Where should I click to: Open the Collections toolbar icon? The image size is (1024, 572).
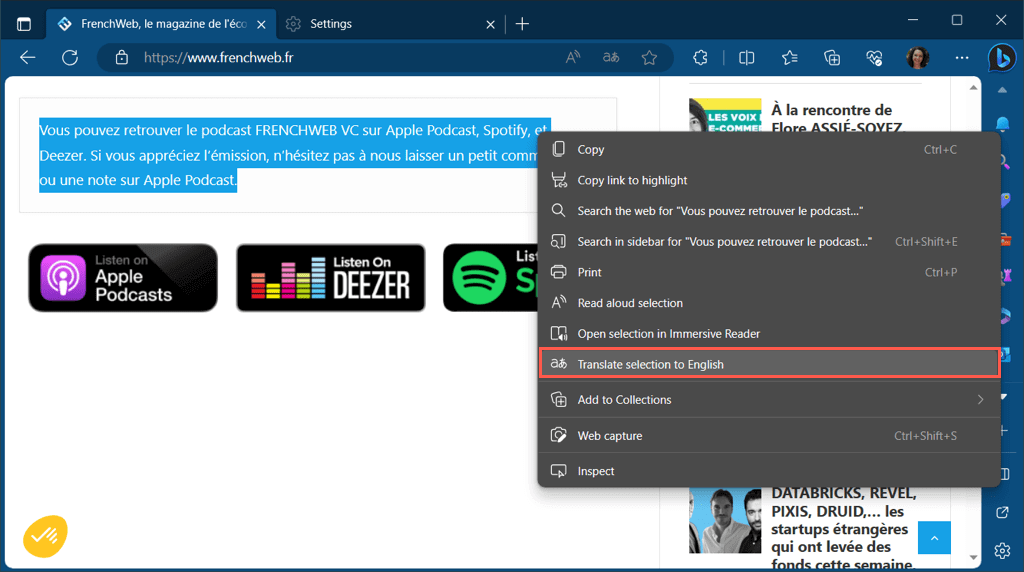832,58
